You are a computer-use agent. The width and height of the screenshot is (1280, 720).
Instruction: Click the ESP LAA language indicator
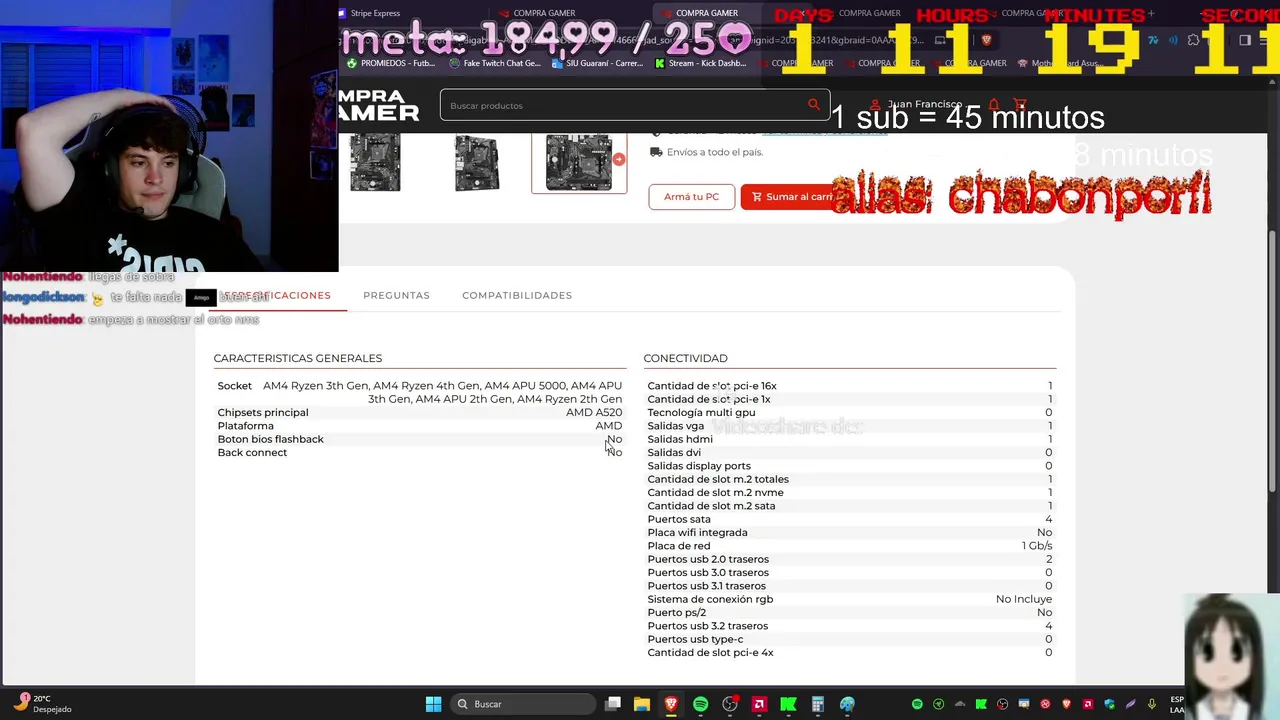click(1177, 704)
